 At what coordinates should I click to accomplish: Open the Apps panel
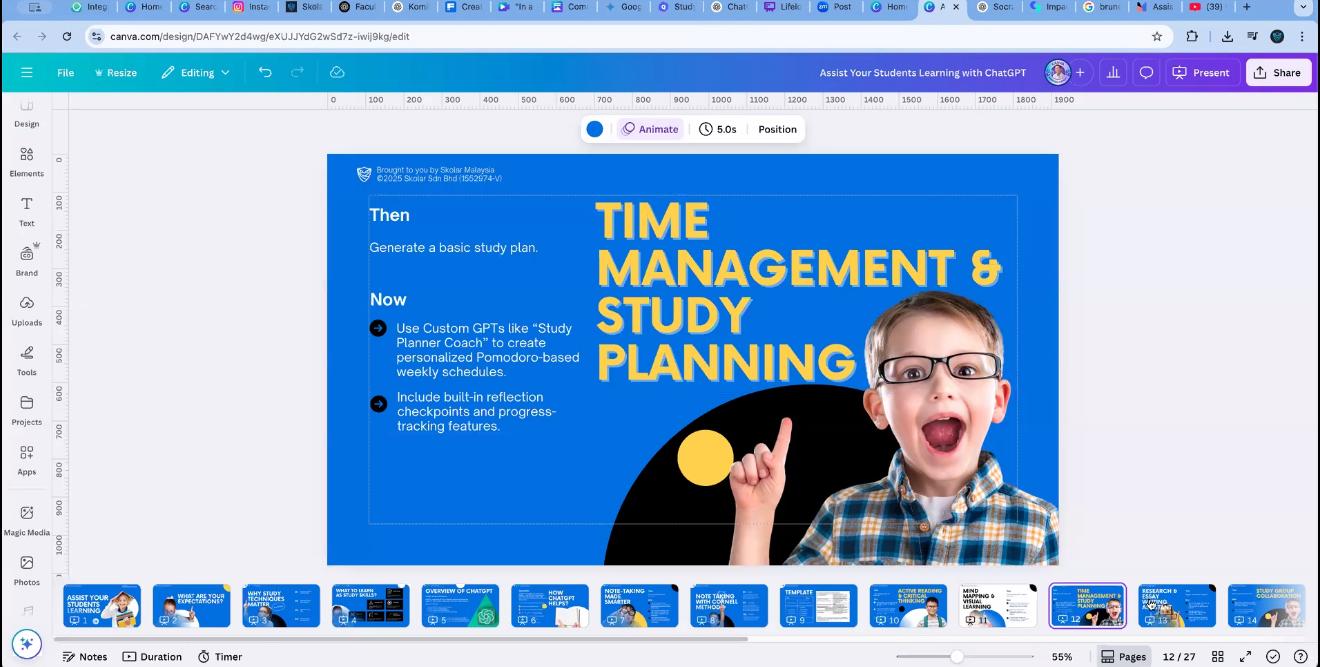tap(27, 460)
